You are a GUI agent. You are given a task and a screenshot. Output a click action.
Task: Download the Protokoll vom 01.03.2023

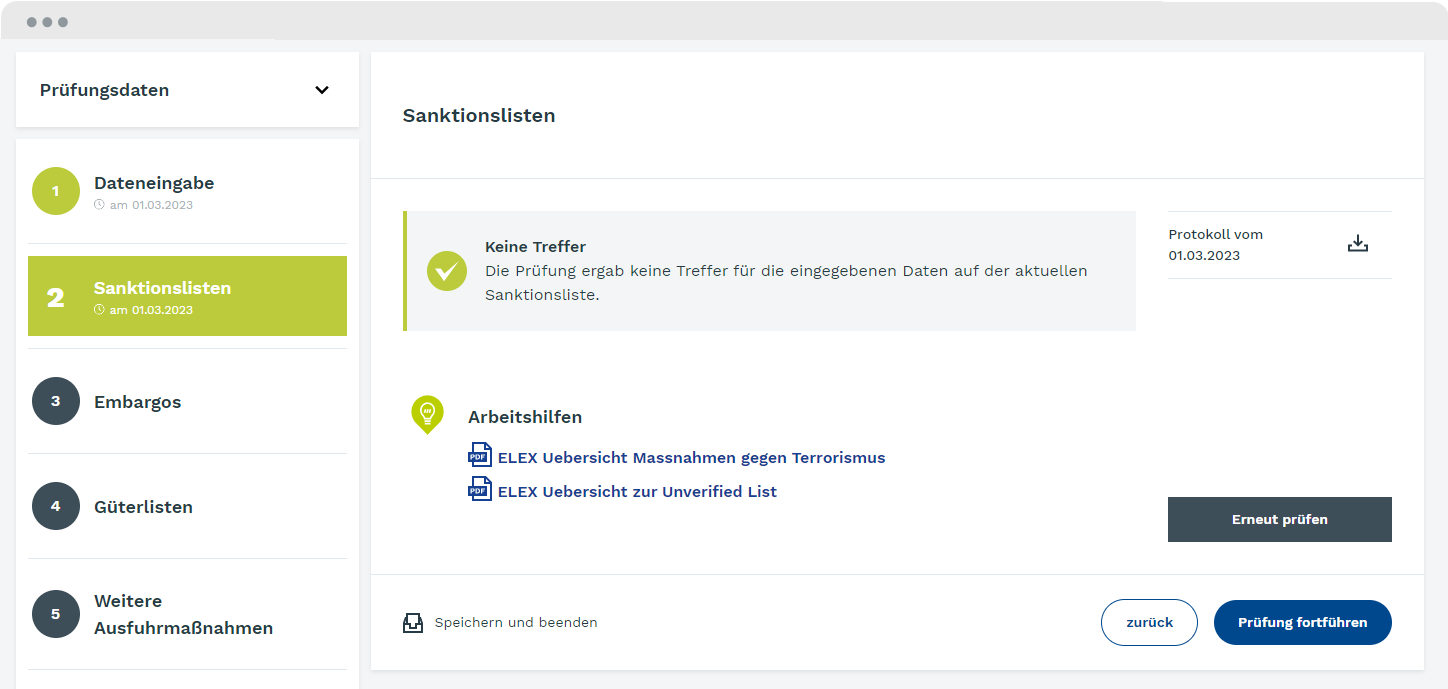(x=1357, y=242)
